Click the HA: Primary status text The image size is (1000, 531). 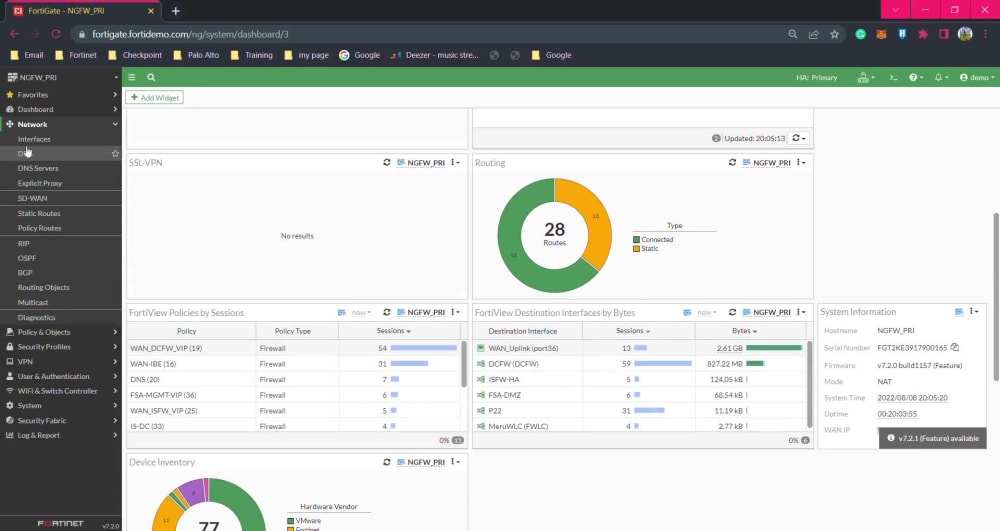point(816,77)
